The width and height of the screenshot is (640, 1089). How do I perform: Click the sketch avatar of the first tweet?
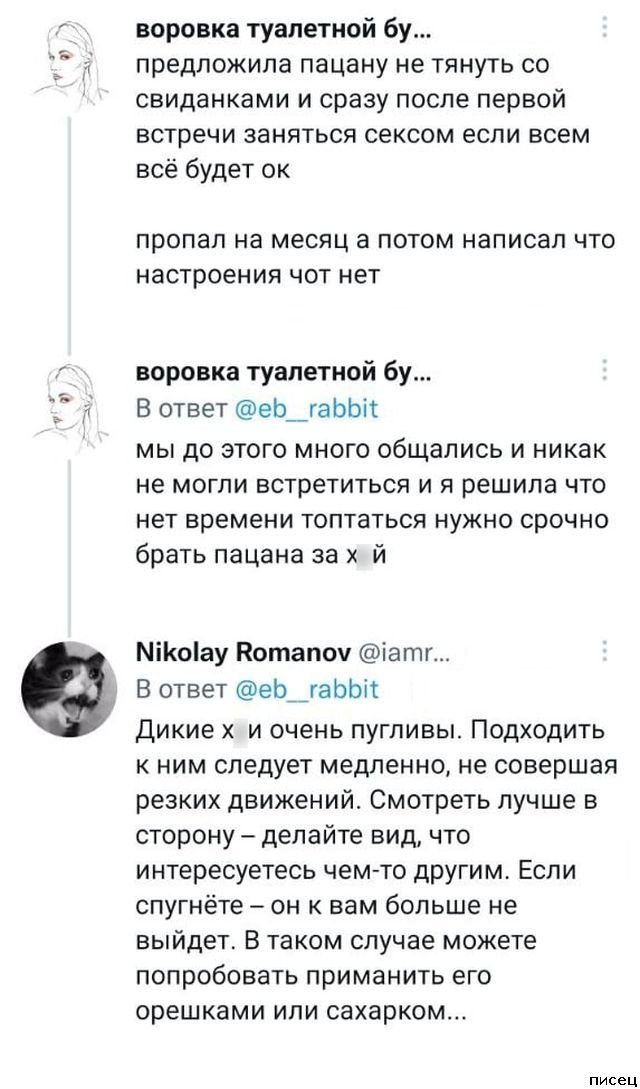pos(72,64)
